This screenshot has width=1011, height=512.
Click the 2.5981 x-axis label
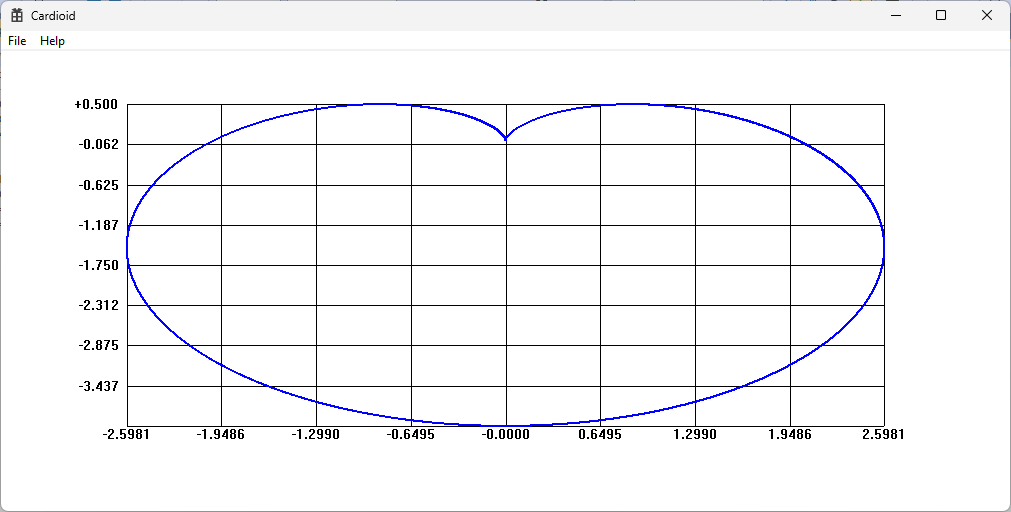[x=883, y=435]
